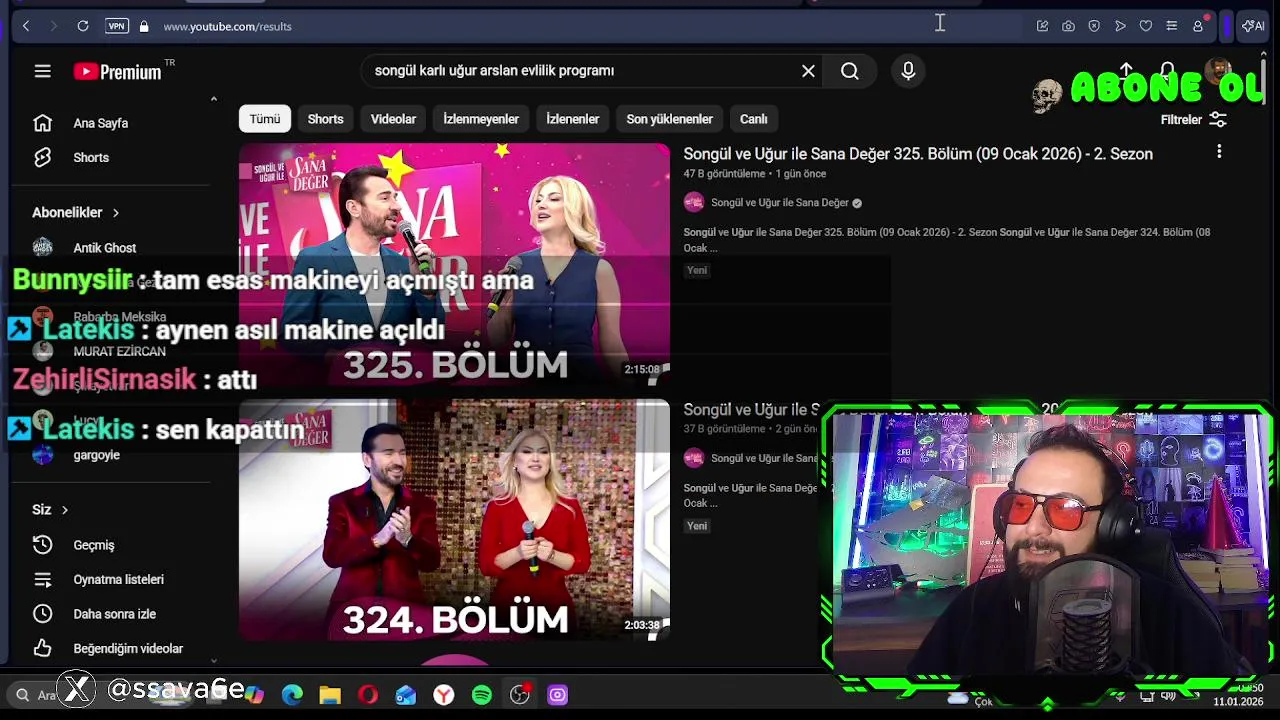This screenshot has height=720, width=1280.
Task: Click first result's channel avatar
Action: click(694, 202)
